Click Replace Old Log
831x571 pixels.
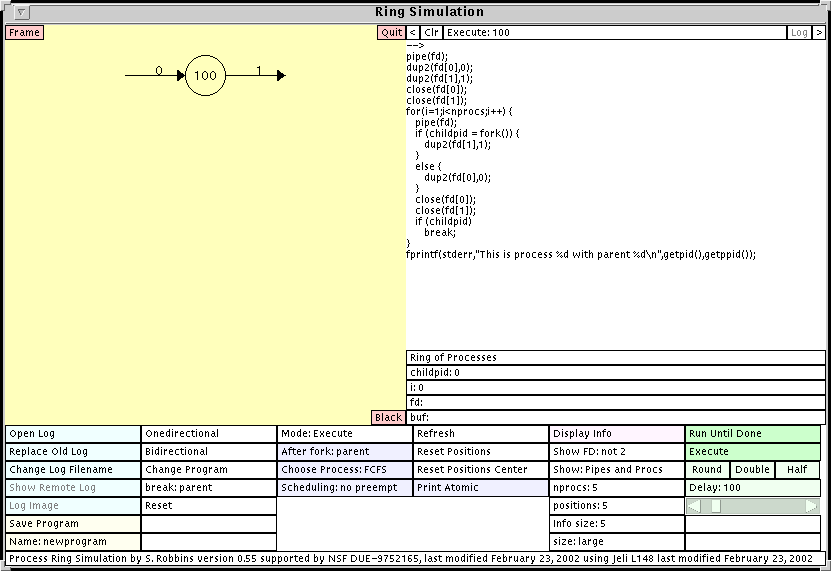click(x=73, y=452)
